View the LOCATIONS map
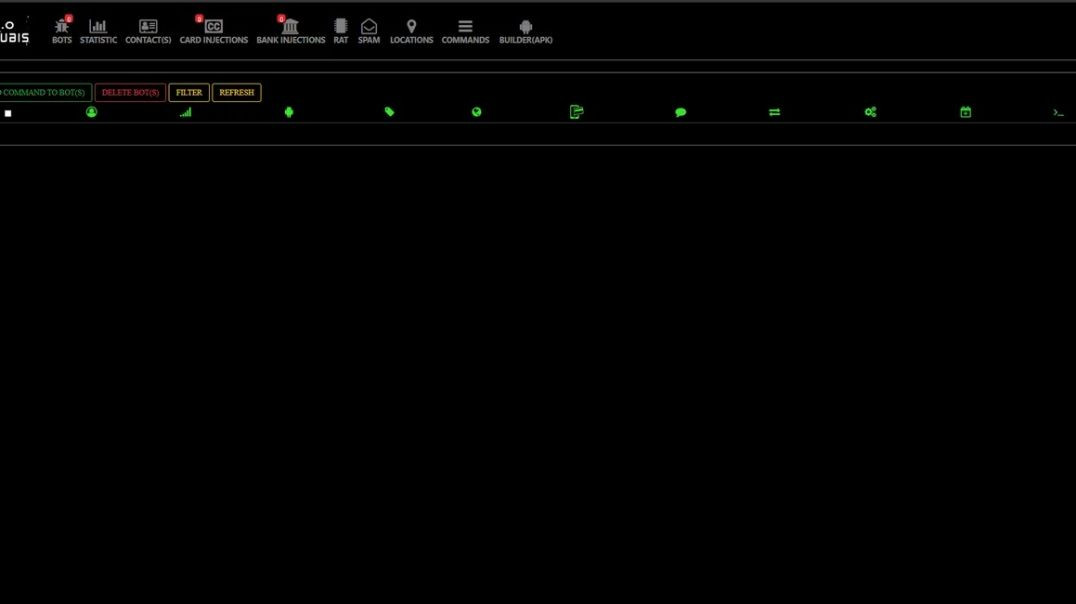The width and height of the screenshot is (1076, 604). click(411, 28)
